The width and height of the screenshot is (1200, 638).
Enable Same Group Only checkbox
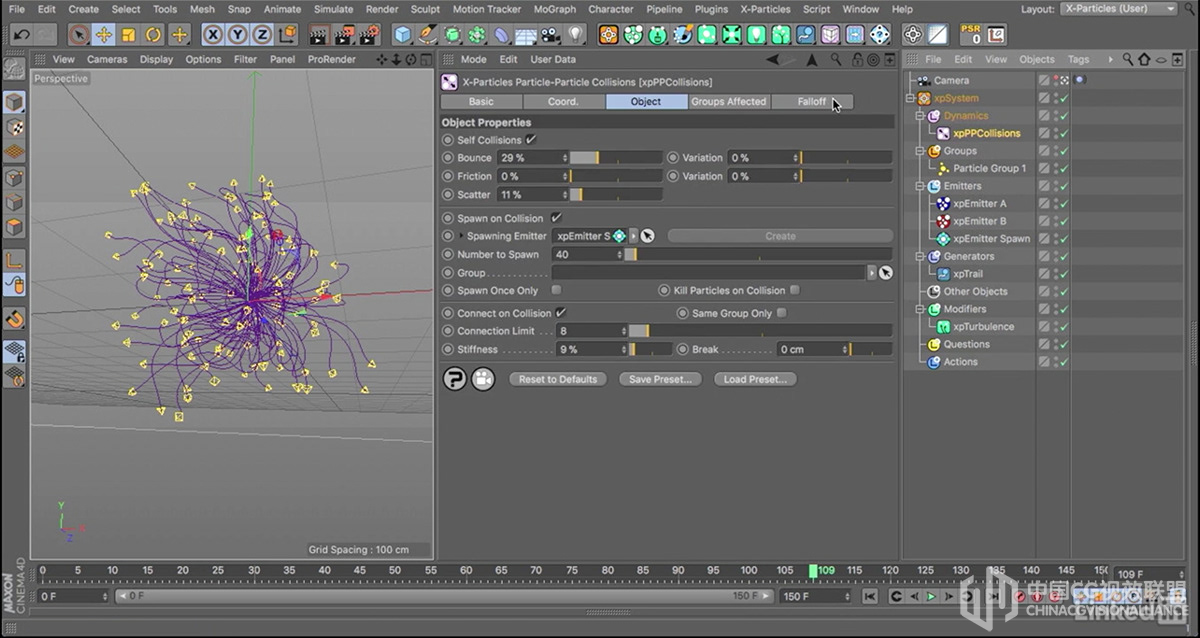pyautogui.click(x=782, y=313)
